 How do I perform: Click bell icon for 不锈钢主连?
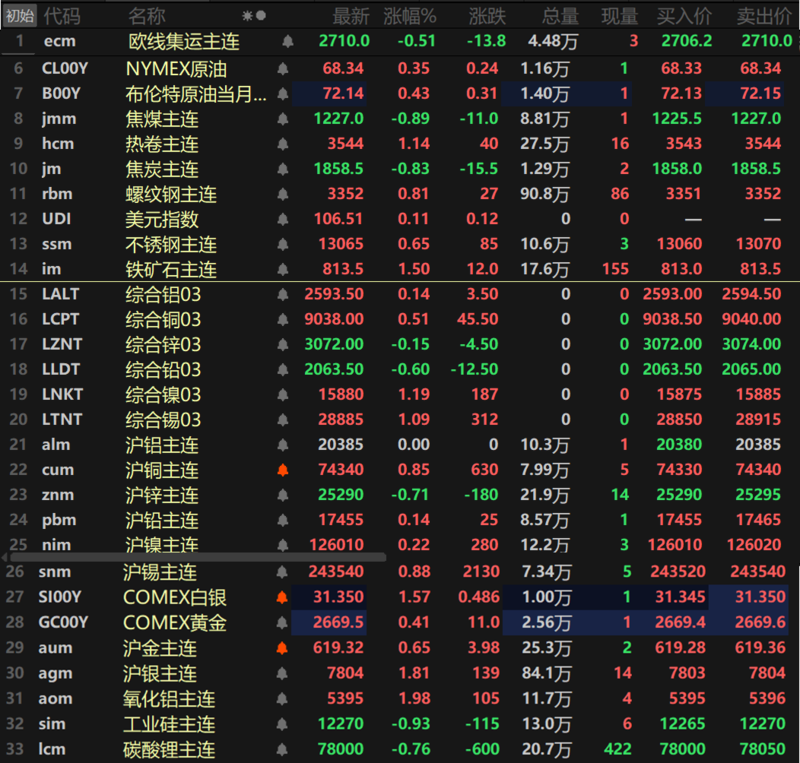pos(283,244)
